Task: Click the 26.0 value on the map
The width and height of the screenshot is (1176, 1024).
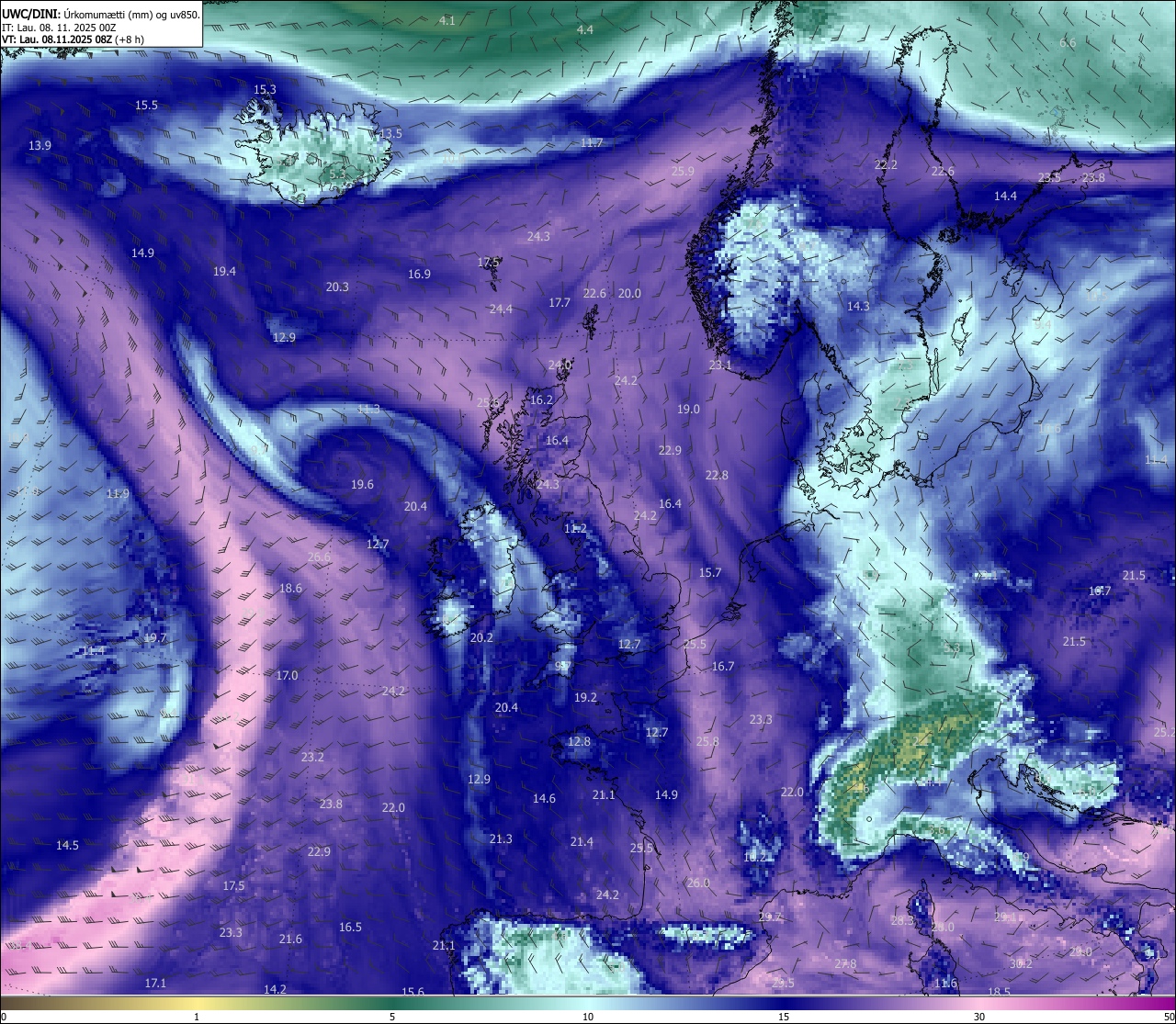Action: point(698,883)
